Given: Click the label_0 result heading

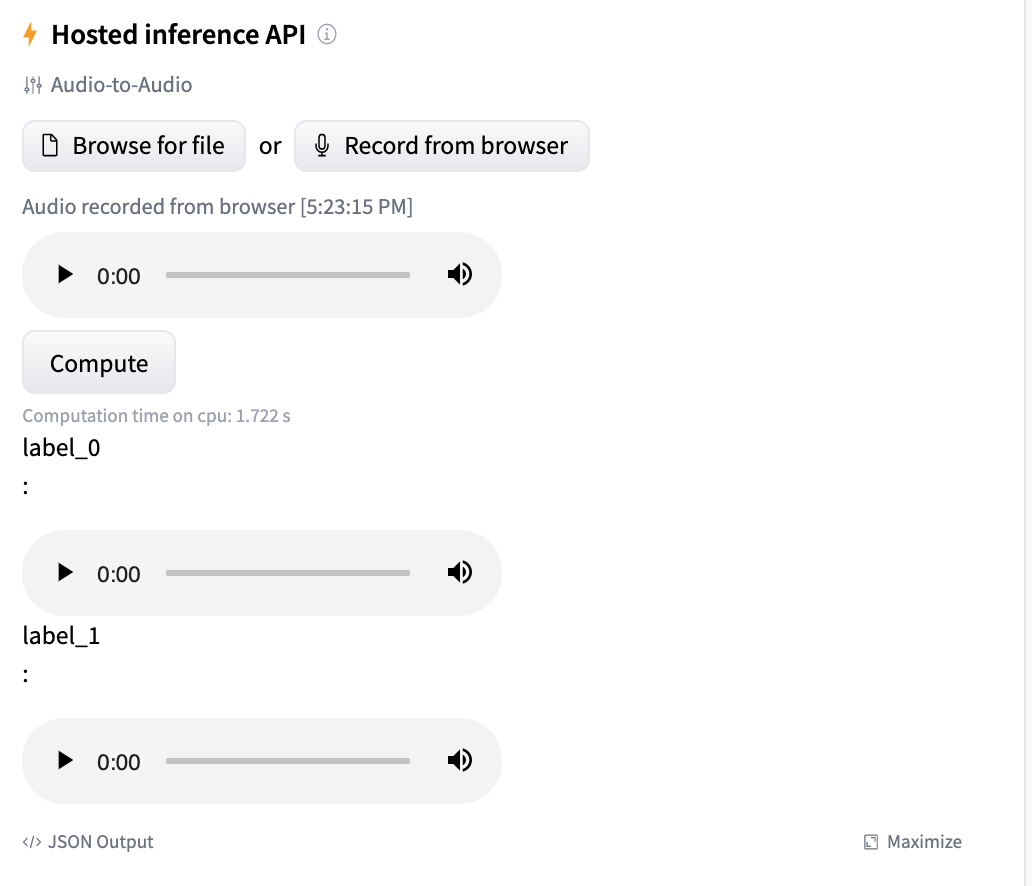Looking at the screenshot, I should coord(61,447).
